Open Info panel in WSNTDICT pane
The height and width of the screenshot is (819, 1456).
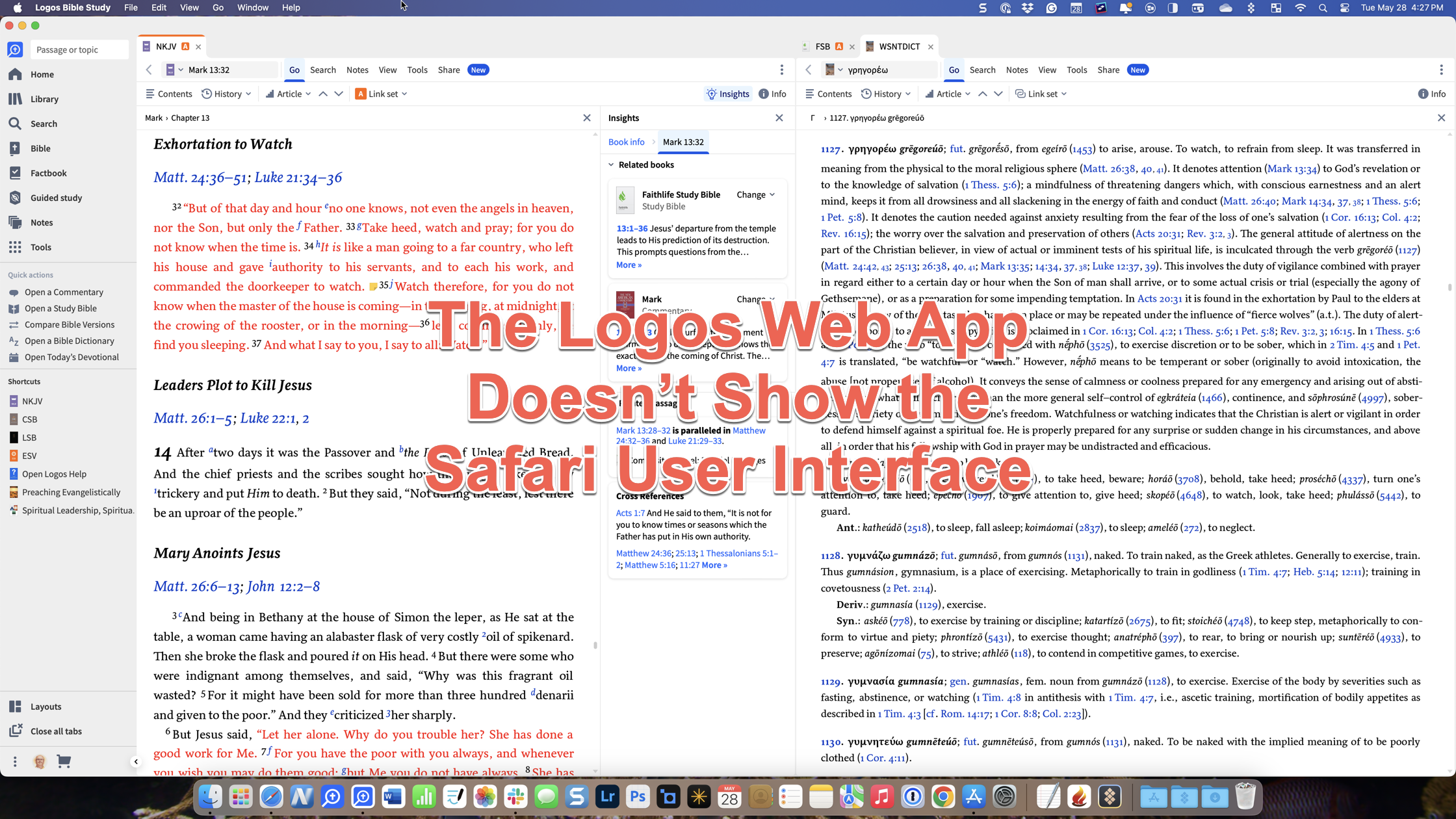tap(1432, 94)
